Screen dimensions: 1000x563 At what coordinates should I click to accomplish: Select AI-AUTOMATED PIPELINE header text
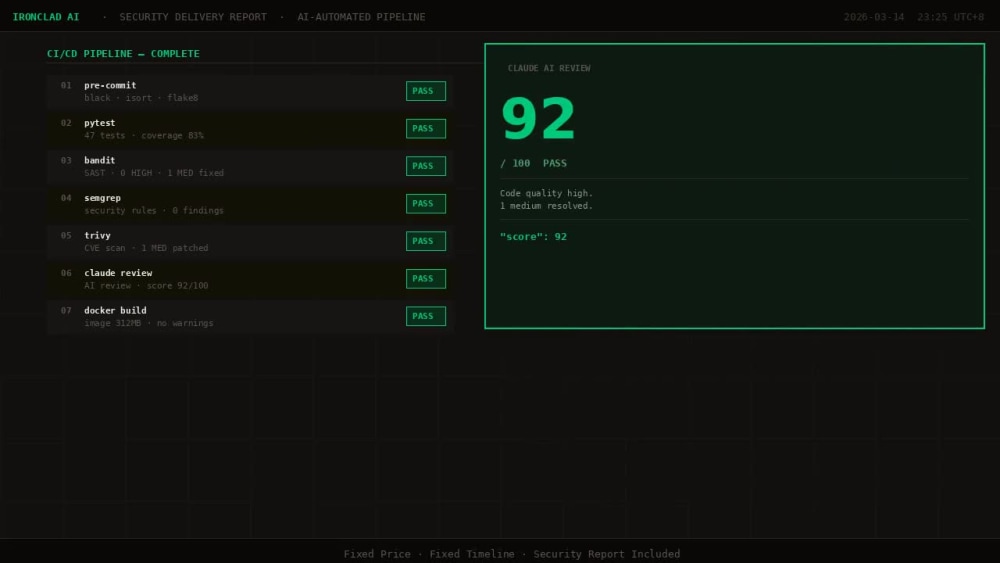(361, 17)
